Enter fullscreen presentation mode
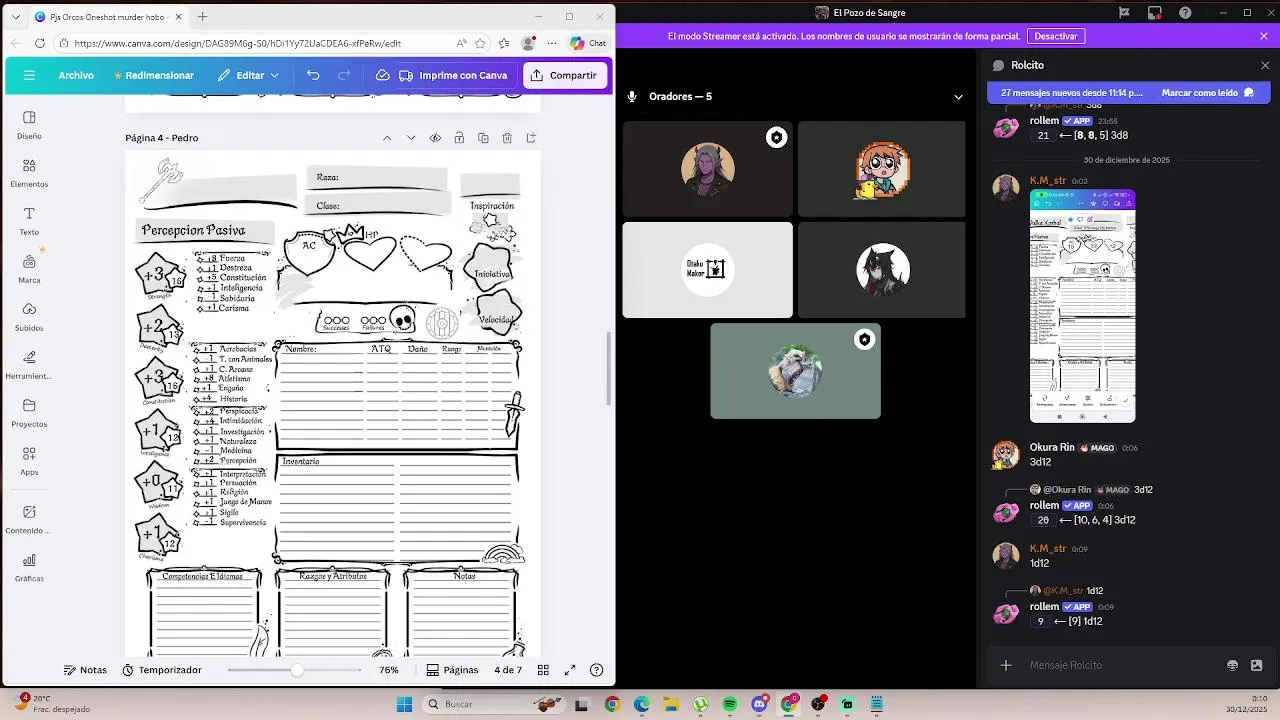This screenshot has width=1280, height=720. (570, 670)
